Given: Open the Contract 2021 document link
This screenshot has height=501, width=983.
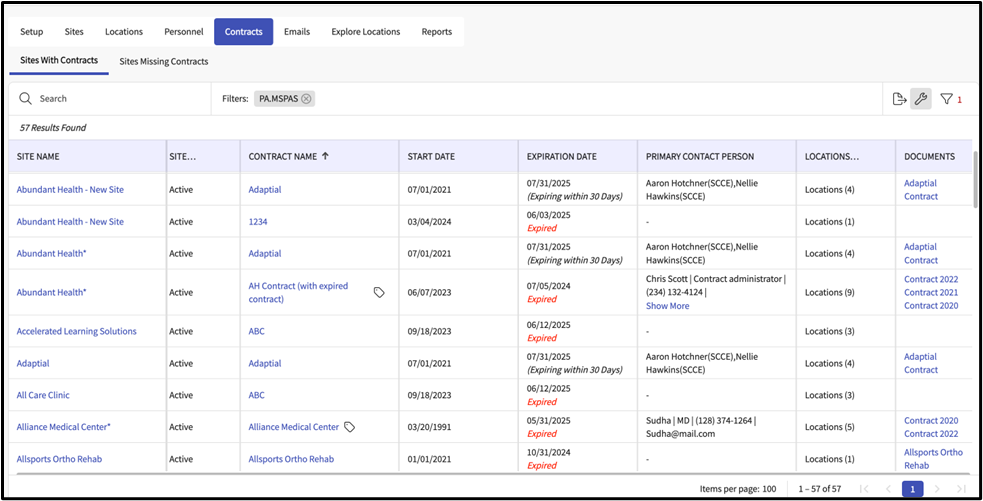Looking at the screenshot, I should 930,293.
